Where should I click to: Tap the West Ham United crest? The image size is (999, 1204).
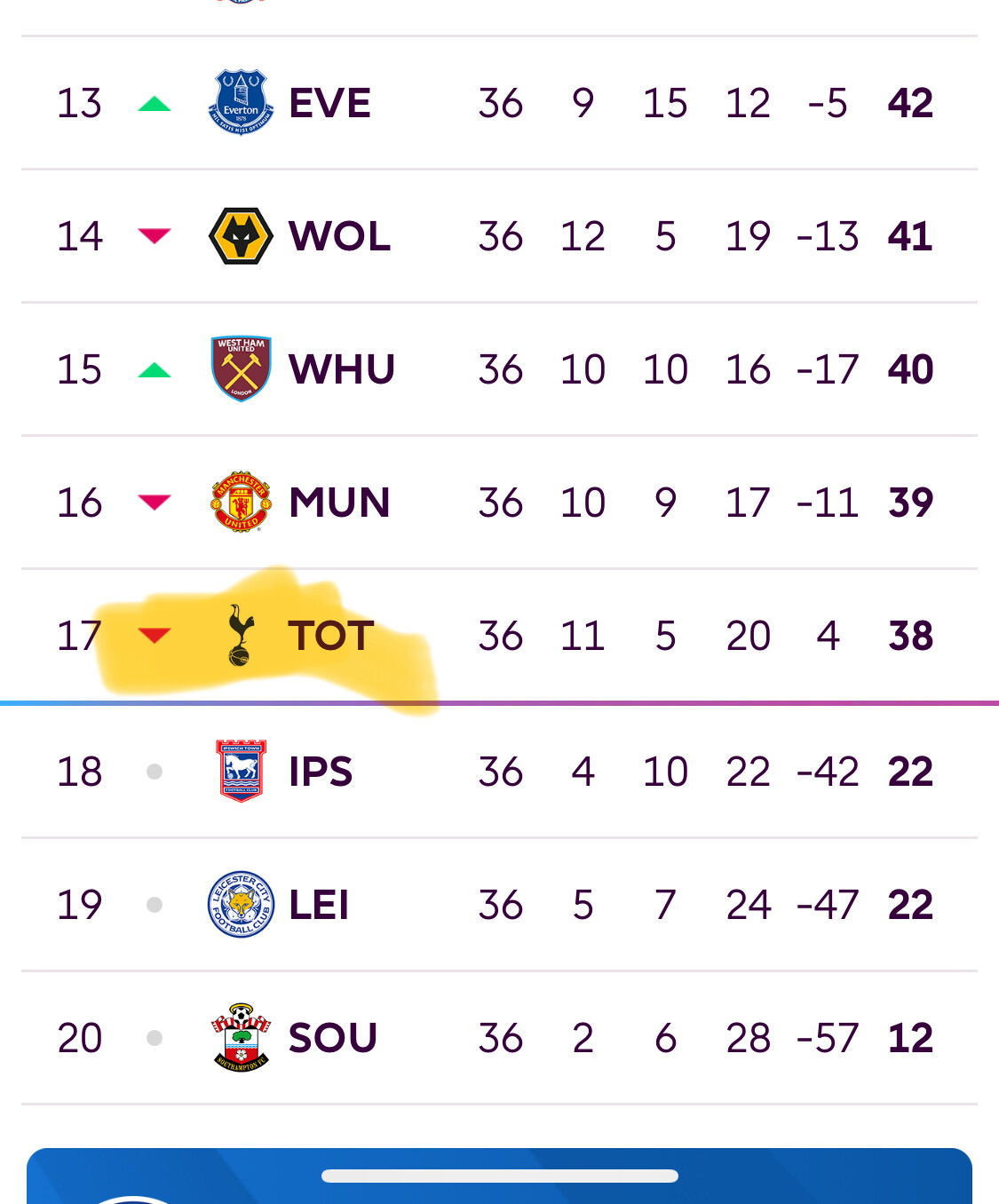click(x=241, y=368)
